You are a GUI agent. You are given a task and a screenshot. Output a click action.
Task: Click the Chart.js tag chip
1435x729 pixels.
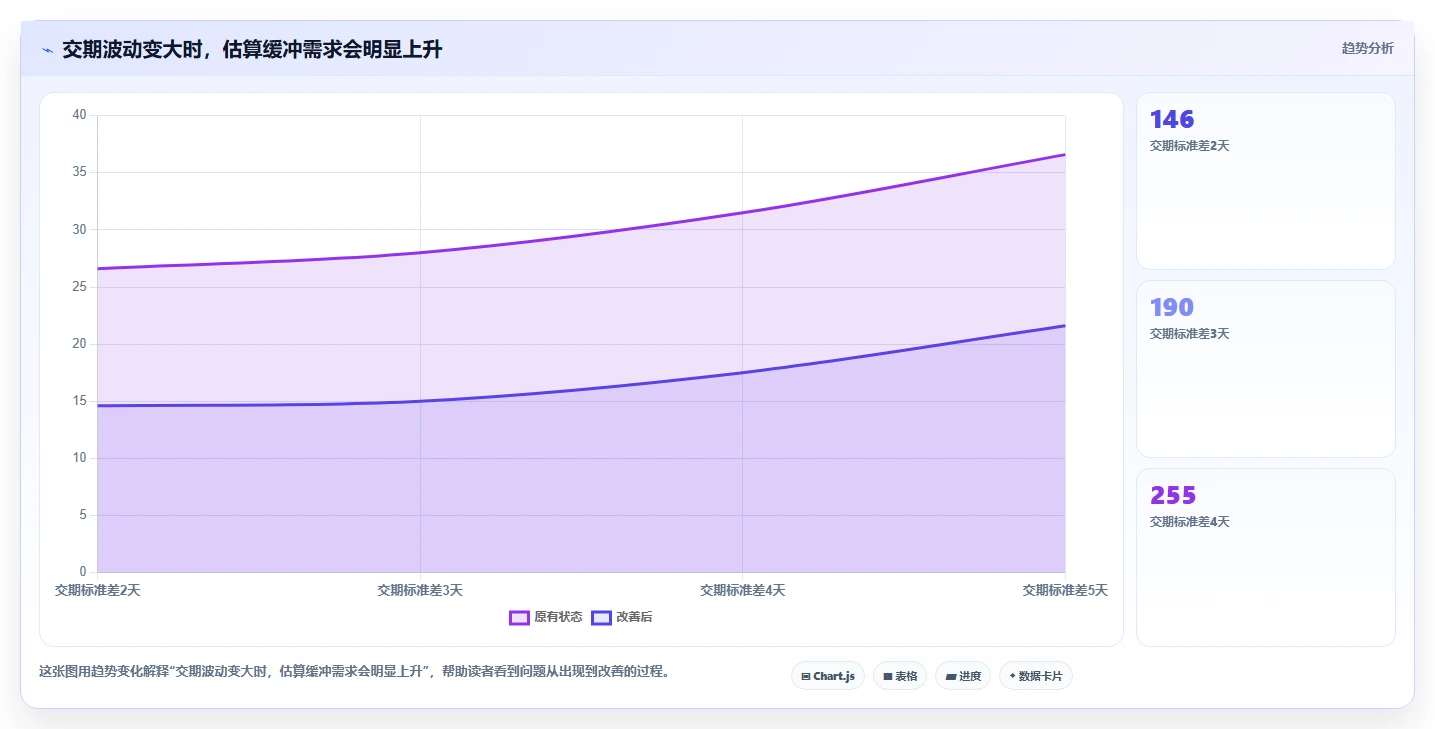tap(828, 676)
